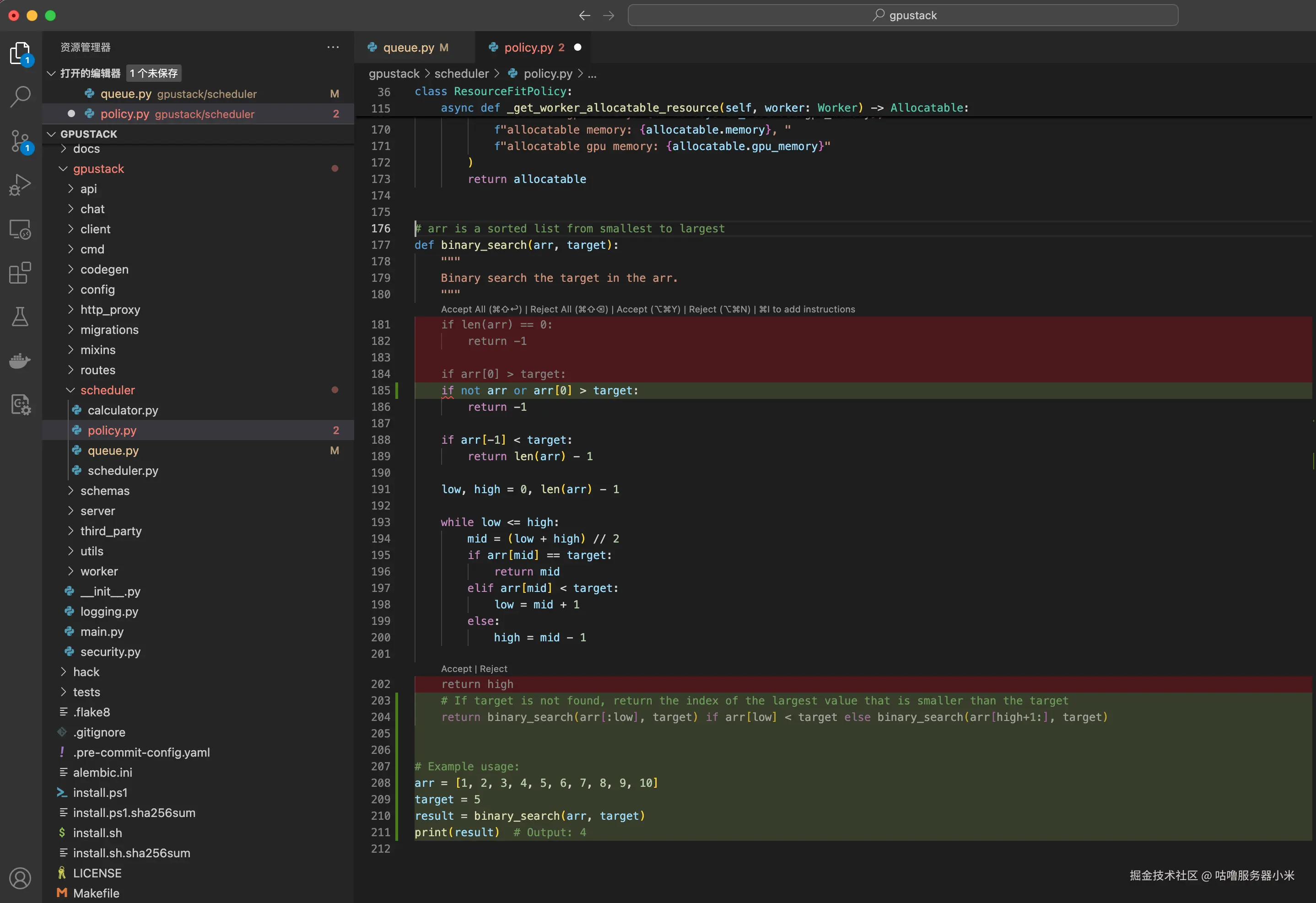1316x903 pixels.
Task: Open calculator.py in file tree
Action: point(122,410)
